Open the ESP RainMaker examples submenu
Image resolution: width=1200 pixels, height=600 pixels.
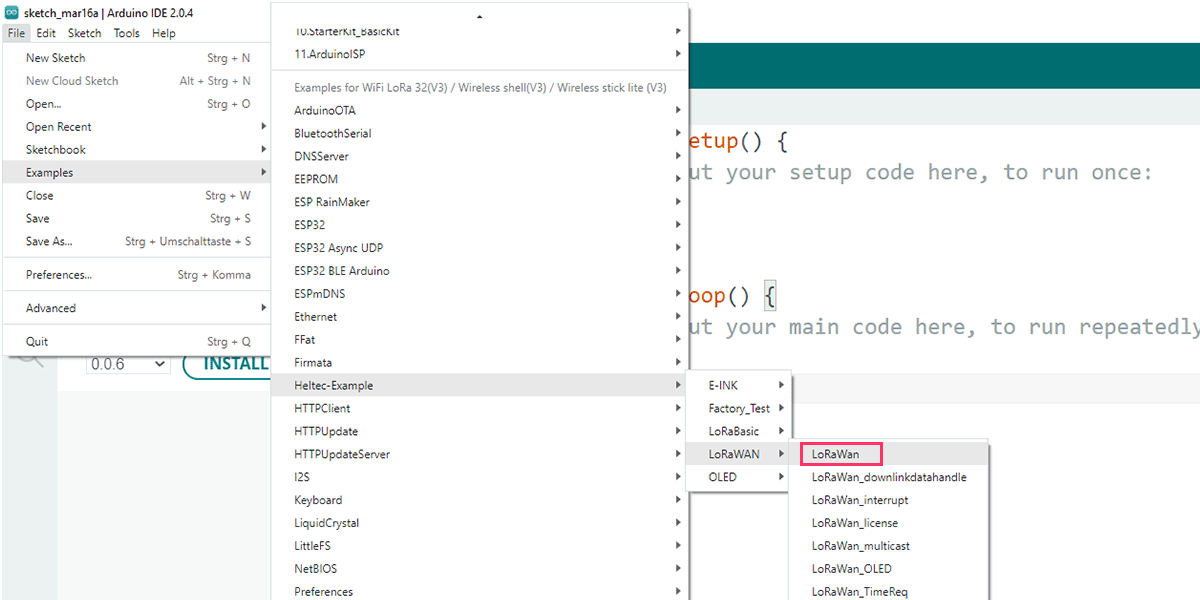tap(480, 202)
